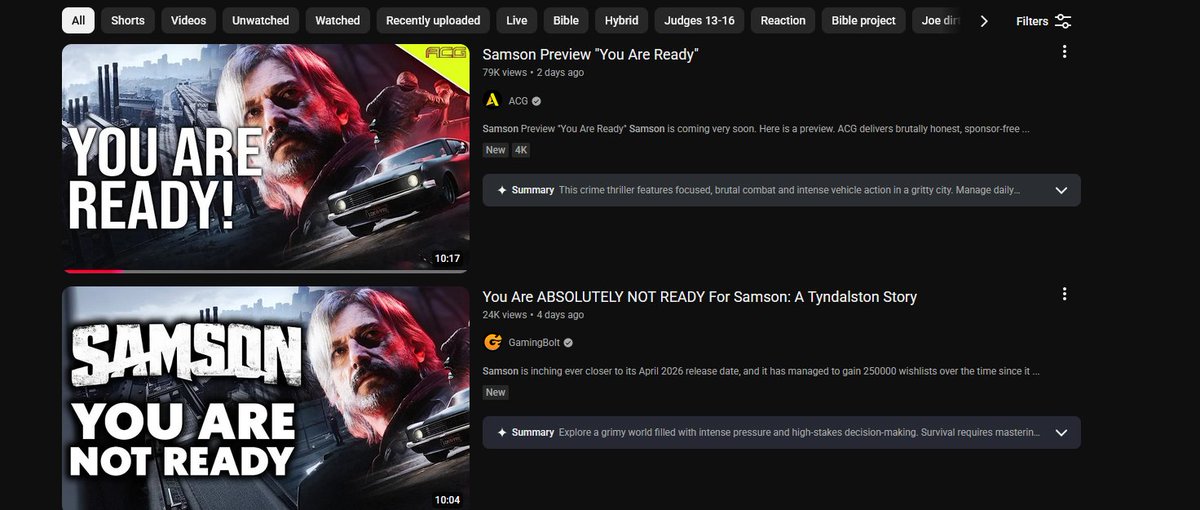Click the 24K views text
Screen dimensions: 1200x510
point(505,315)
